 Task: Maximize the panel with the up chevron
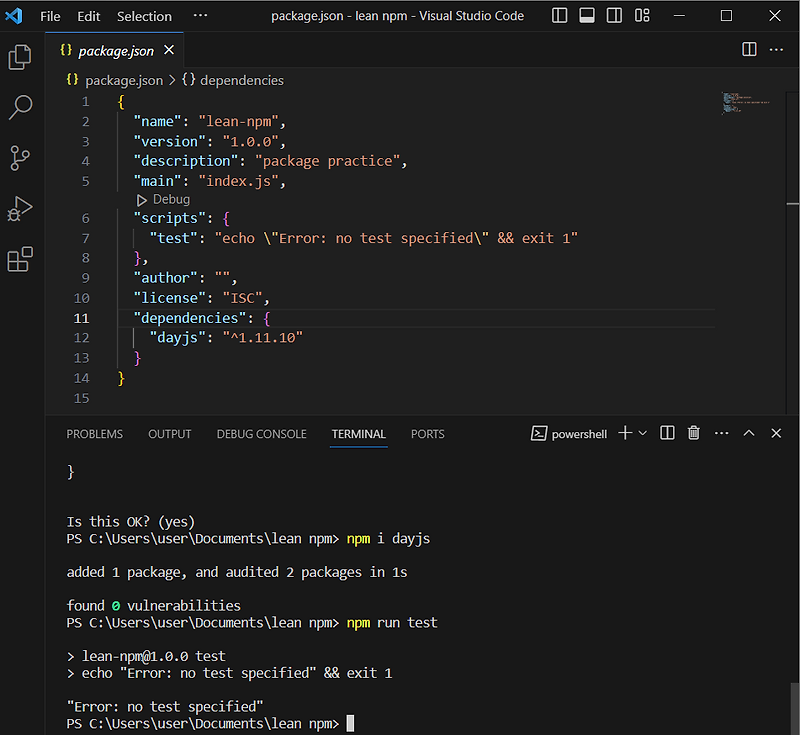click(749, 433)
